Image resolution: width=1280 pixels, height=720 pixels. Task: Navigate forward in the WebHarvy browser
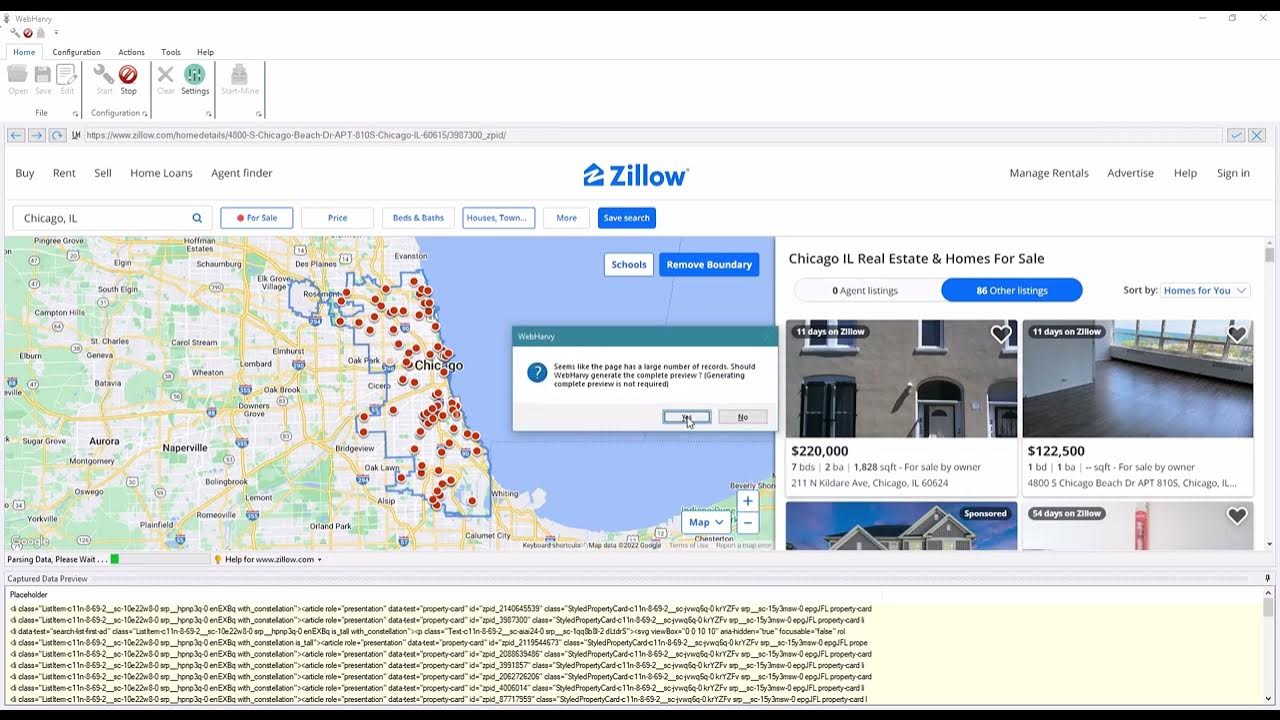pyautogui.click(x=37, y=135)
